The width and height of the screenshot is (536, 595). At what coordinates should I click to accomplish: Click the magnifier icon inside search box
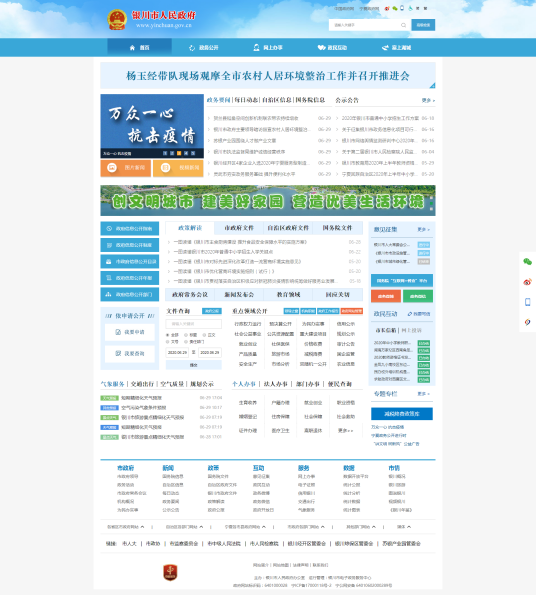point(403,25)
